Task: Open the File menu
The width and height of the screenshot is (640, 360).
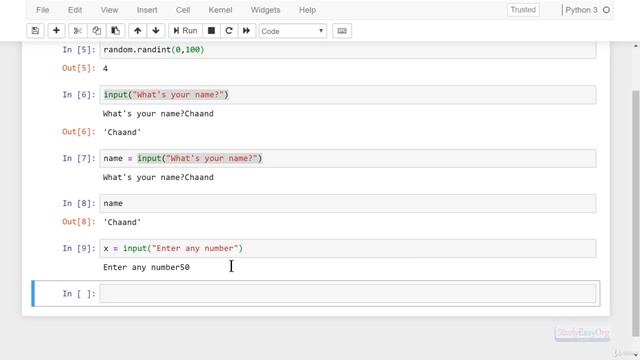Action: tap(42, 10)
